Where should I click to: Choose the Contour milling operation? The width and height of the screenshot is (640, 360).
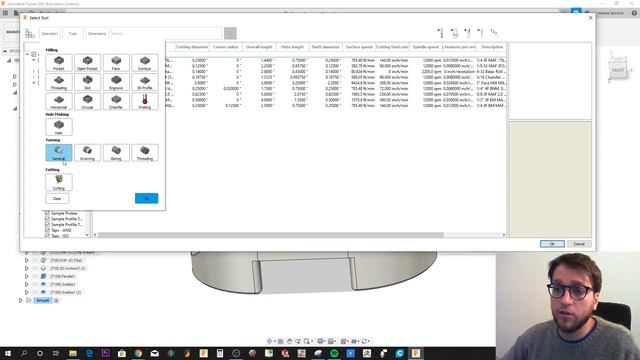[x=145, y=62]
